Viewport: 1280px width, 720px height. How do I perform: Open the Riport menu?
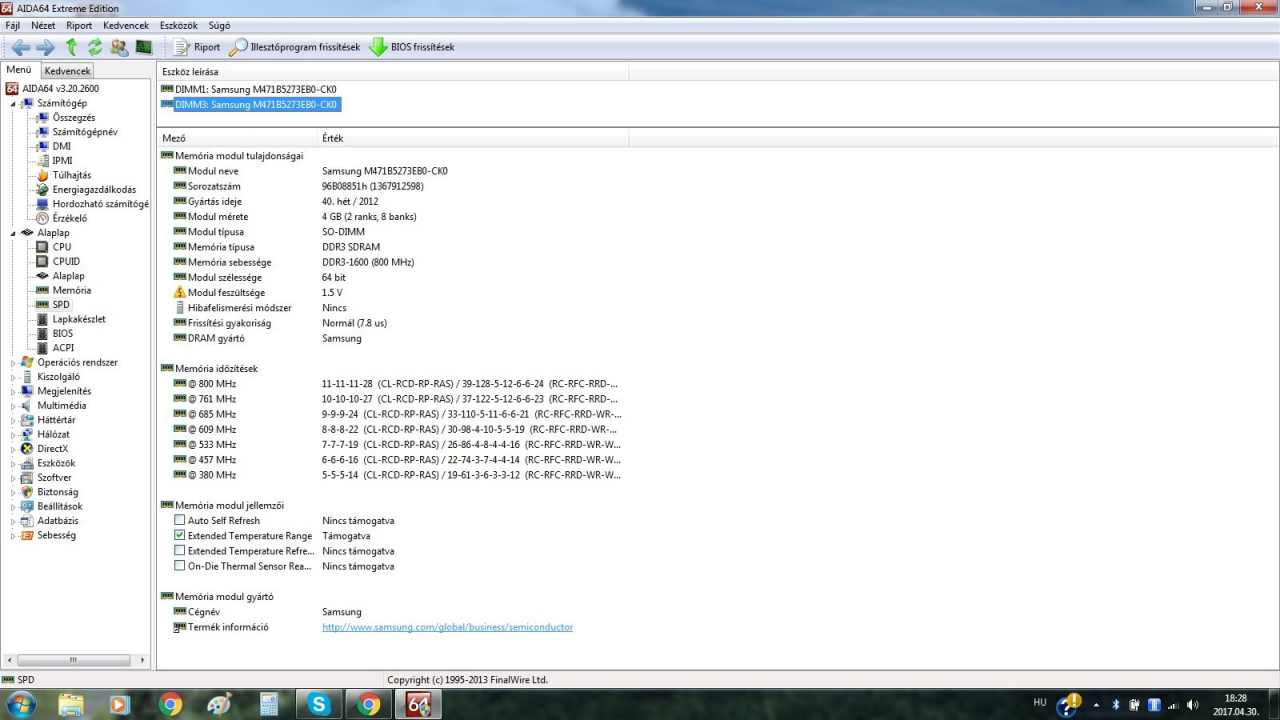pos(79,25)
